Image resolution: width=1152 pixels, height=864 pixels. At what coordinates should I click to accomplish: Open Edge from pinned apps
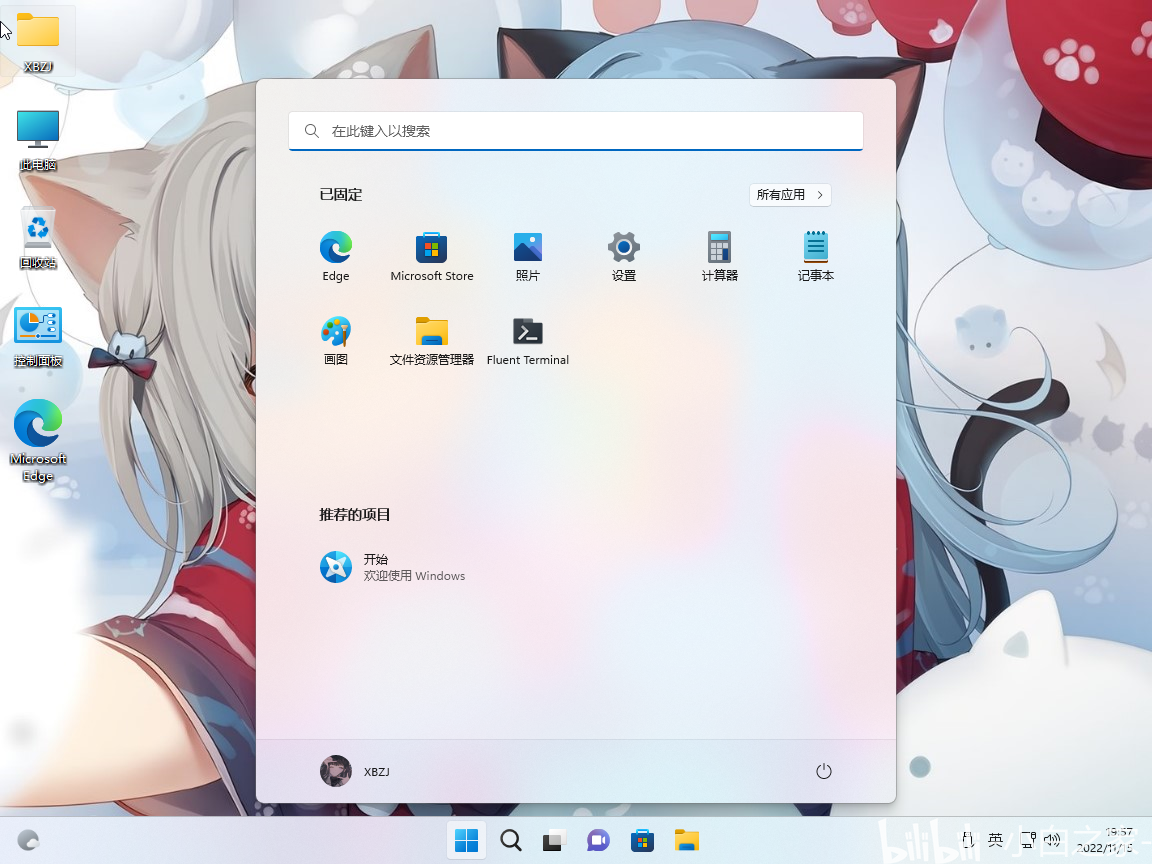pyautogui.click(x=336, y=256)
